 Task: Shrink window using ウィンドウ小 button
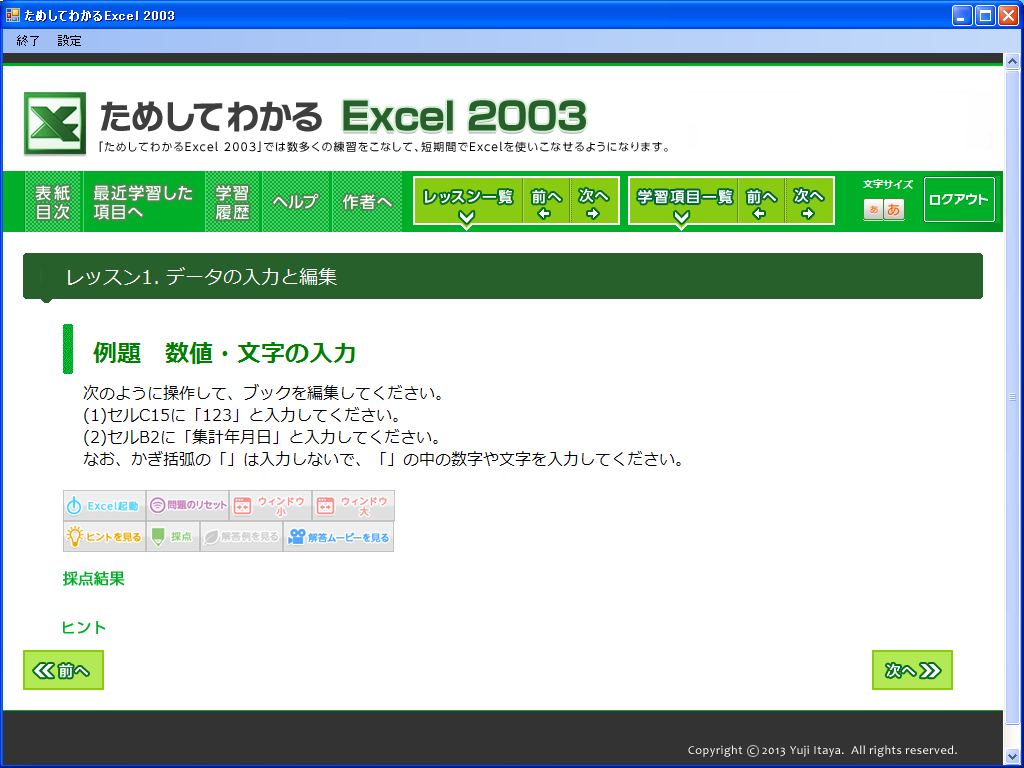(x=270, y=505)
